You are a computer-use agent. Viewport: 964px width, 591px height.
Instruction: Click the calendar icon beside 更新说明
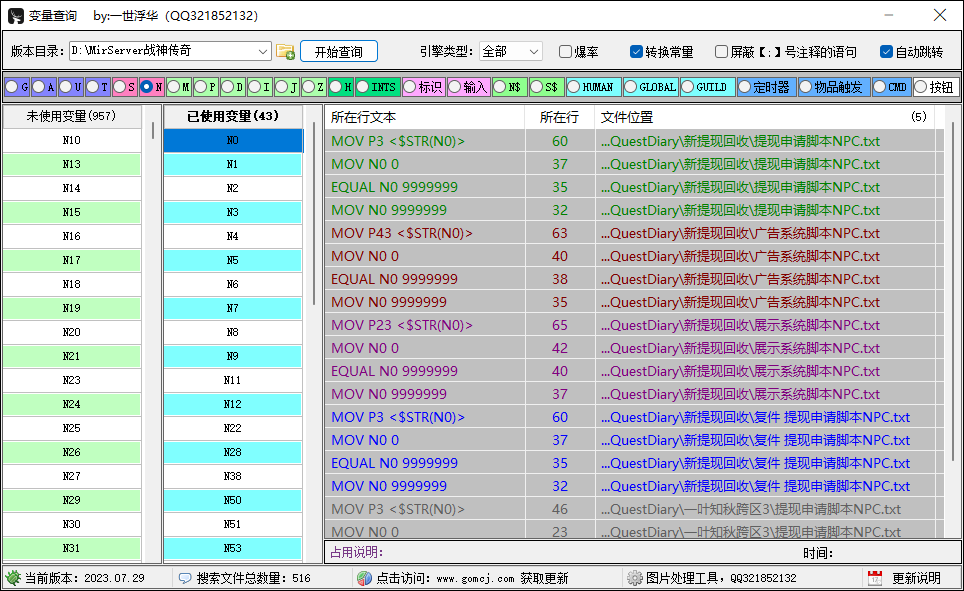(x=874, y=577)
